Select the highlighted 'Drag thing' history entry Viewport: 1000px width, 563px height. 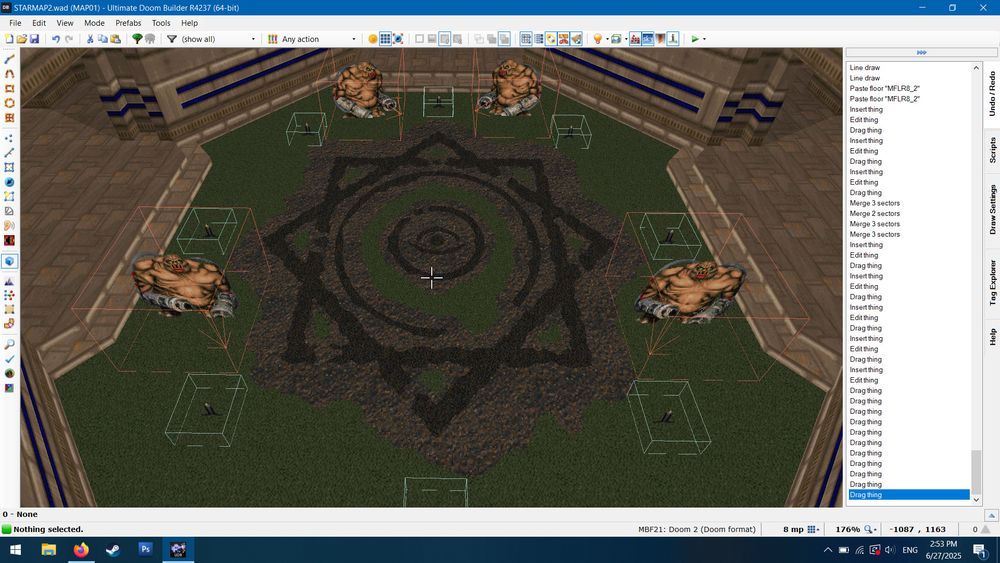click(909, 495)
